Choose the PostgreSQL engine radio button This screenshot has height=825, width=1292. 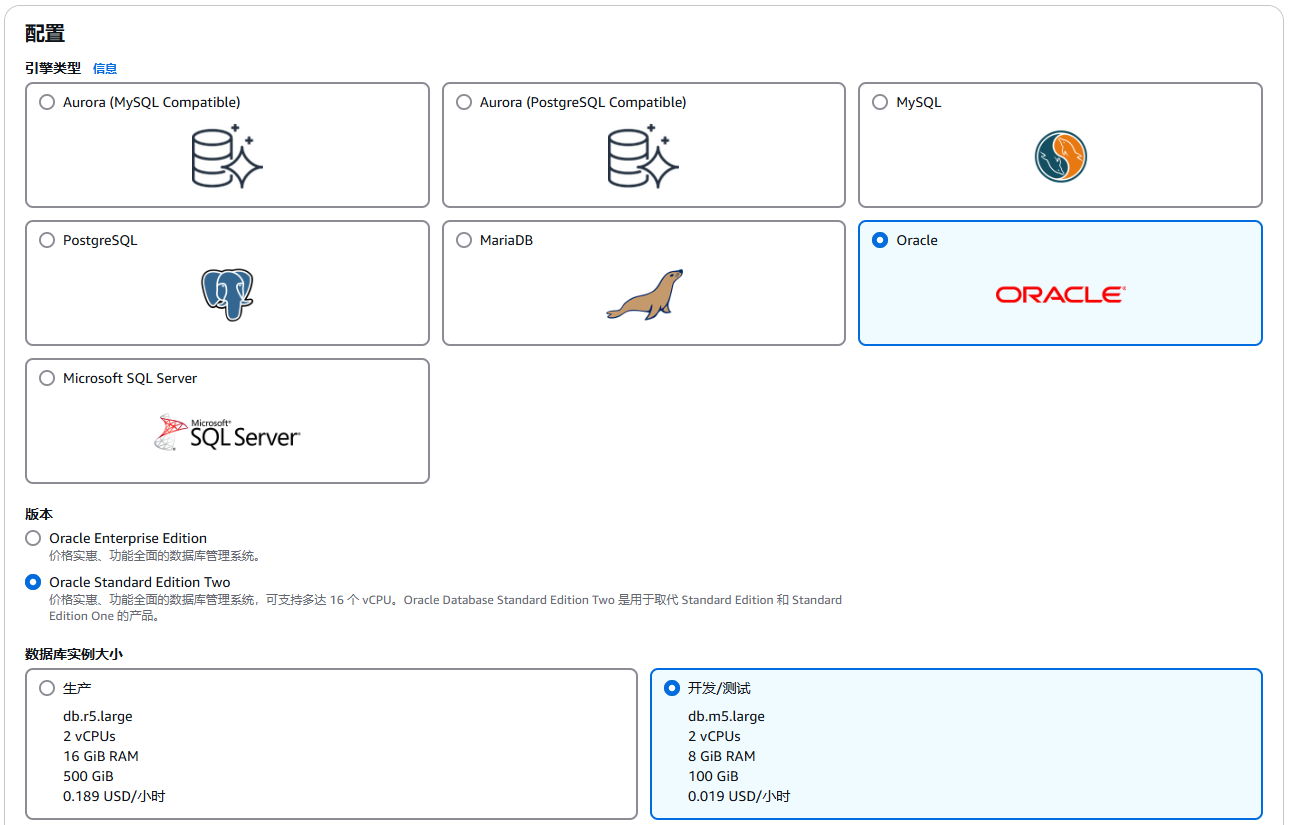coord(47,240)
